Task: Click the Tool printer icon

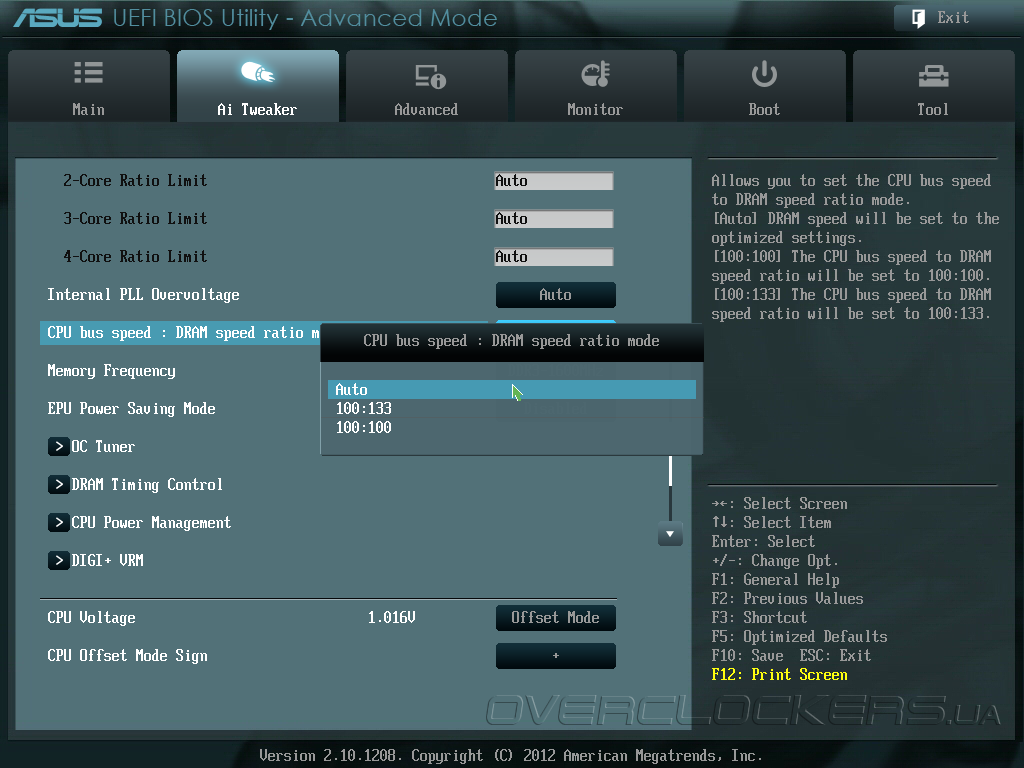Action: click(933, 76)
